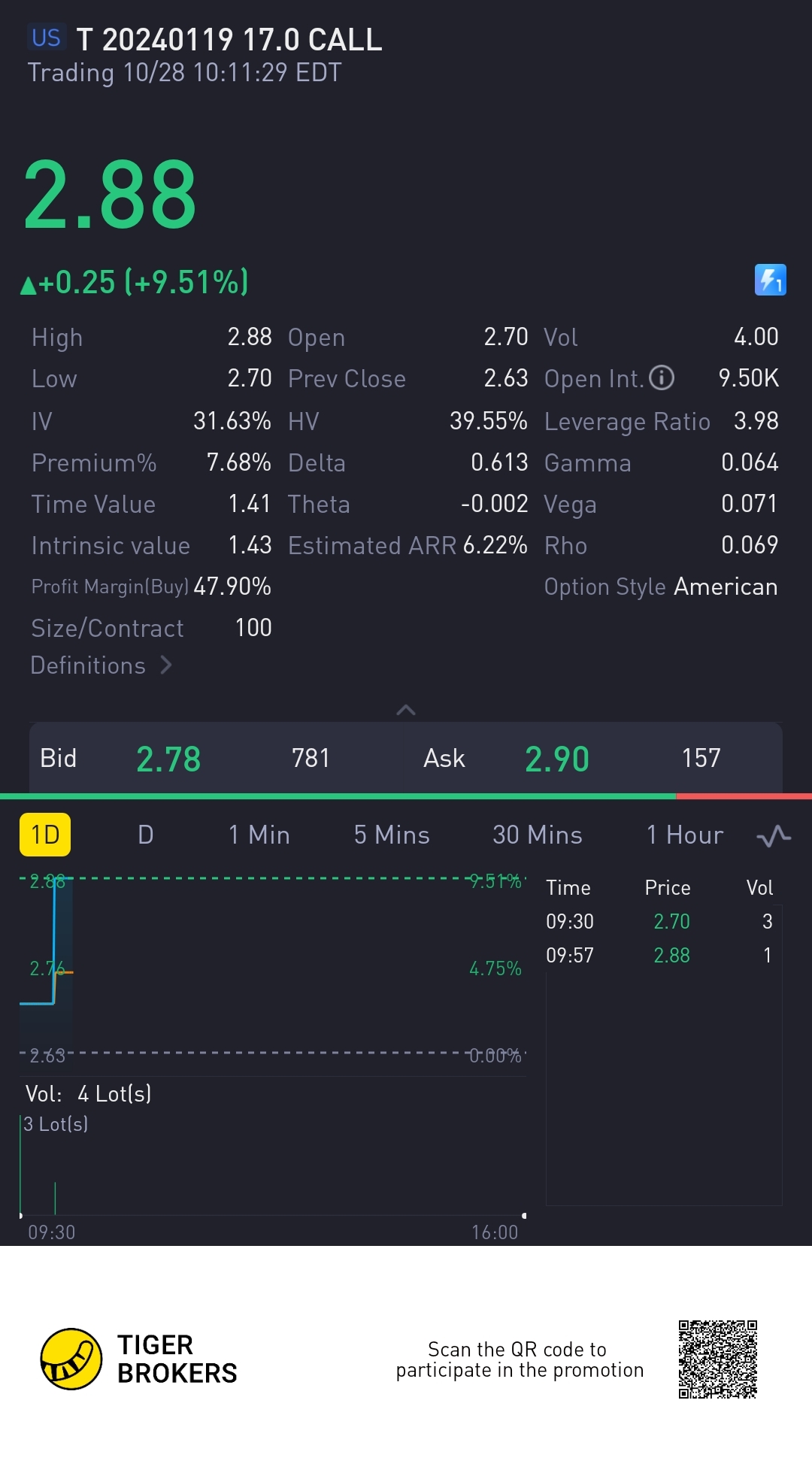Screen dimensions: 812x1473
Task: Tap the Tiger Brokers logo
Action: (71, 1359)
